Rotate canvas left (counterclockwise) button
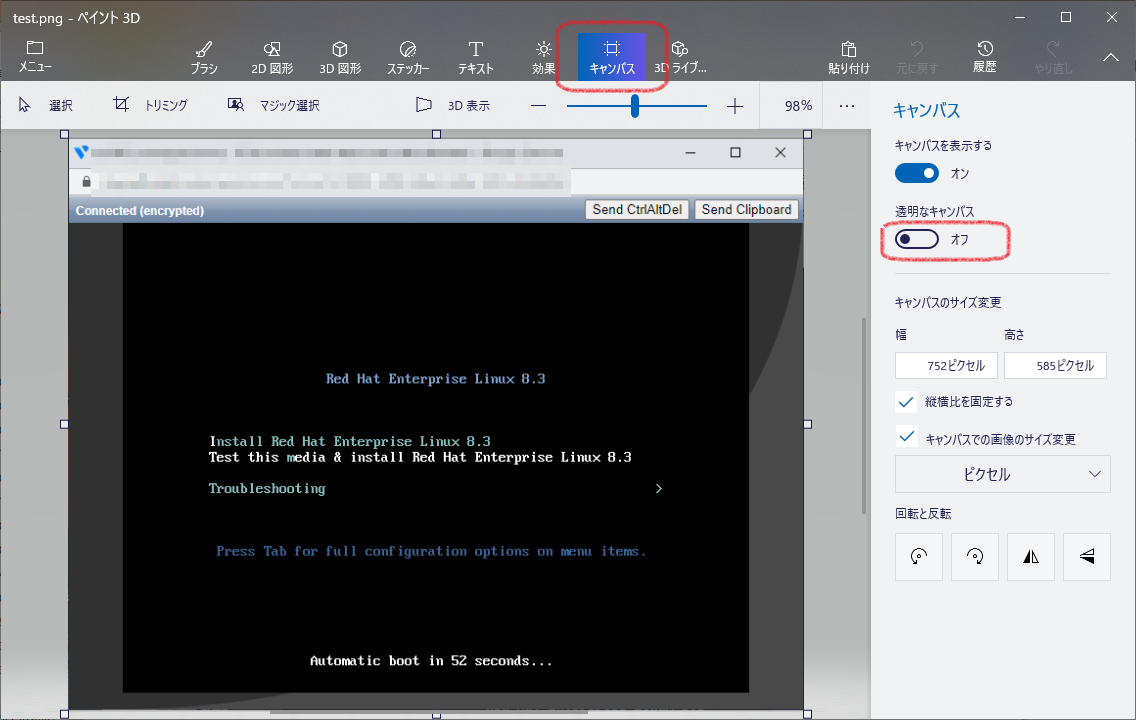Viewport: 1136px width, 720px height. pos(919,556)
